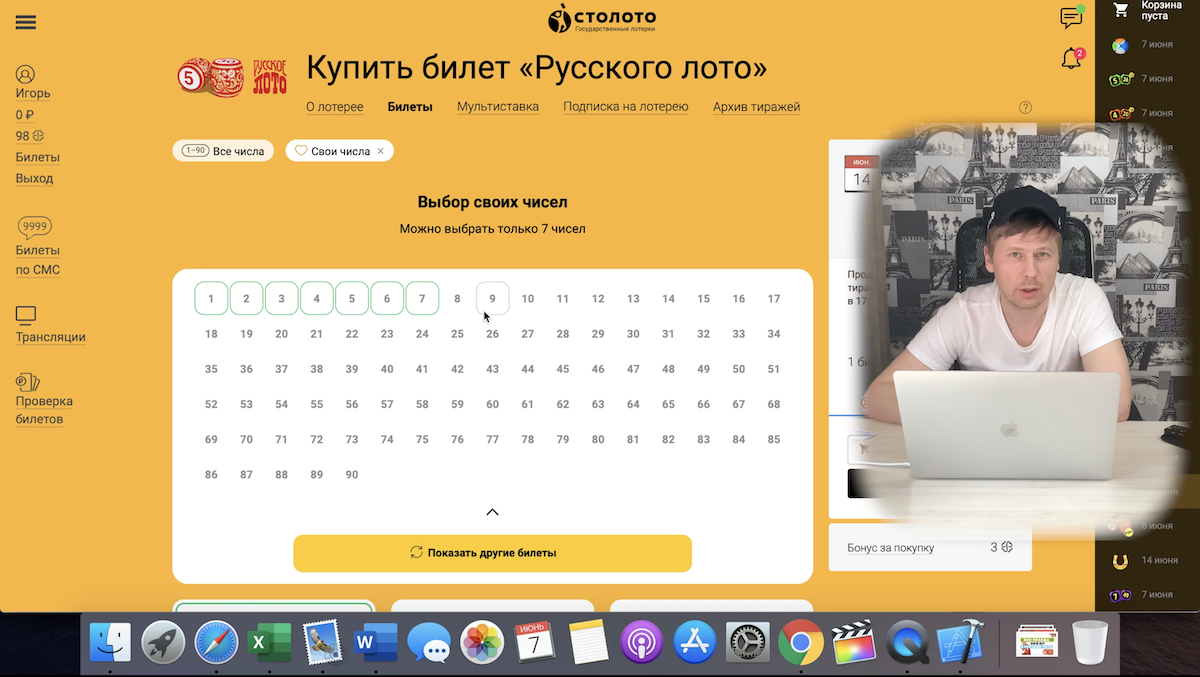Deselect number 7 in the grid
The width and height of the screenshot is (1200, 677).
[x=422, y=298]
